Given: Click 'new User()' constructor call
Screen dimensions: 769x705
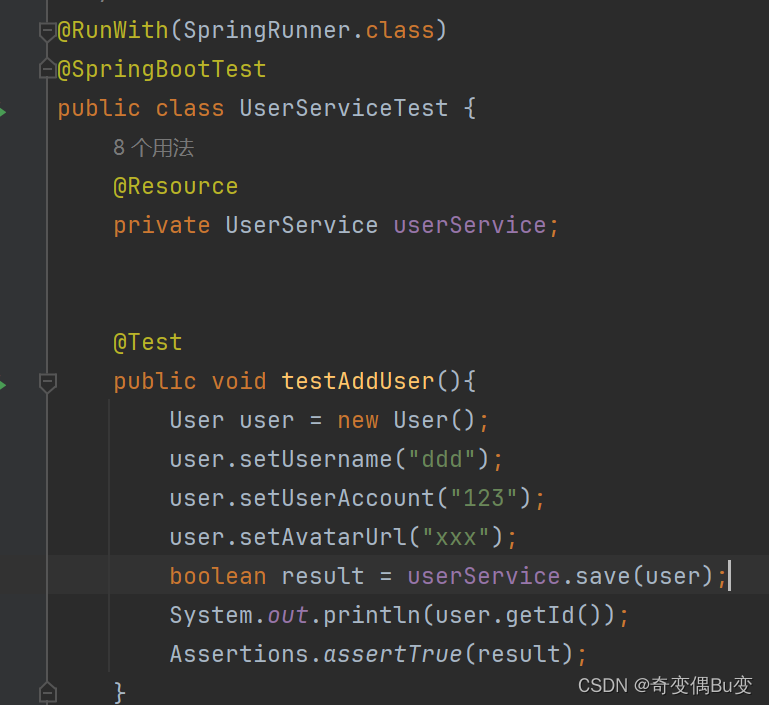Looking at the screenshot, I should [x=406, y=421].
